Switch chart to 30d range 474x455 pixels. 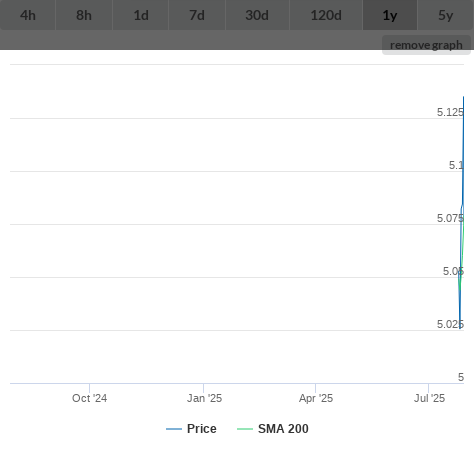tap(257, 15)
